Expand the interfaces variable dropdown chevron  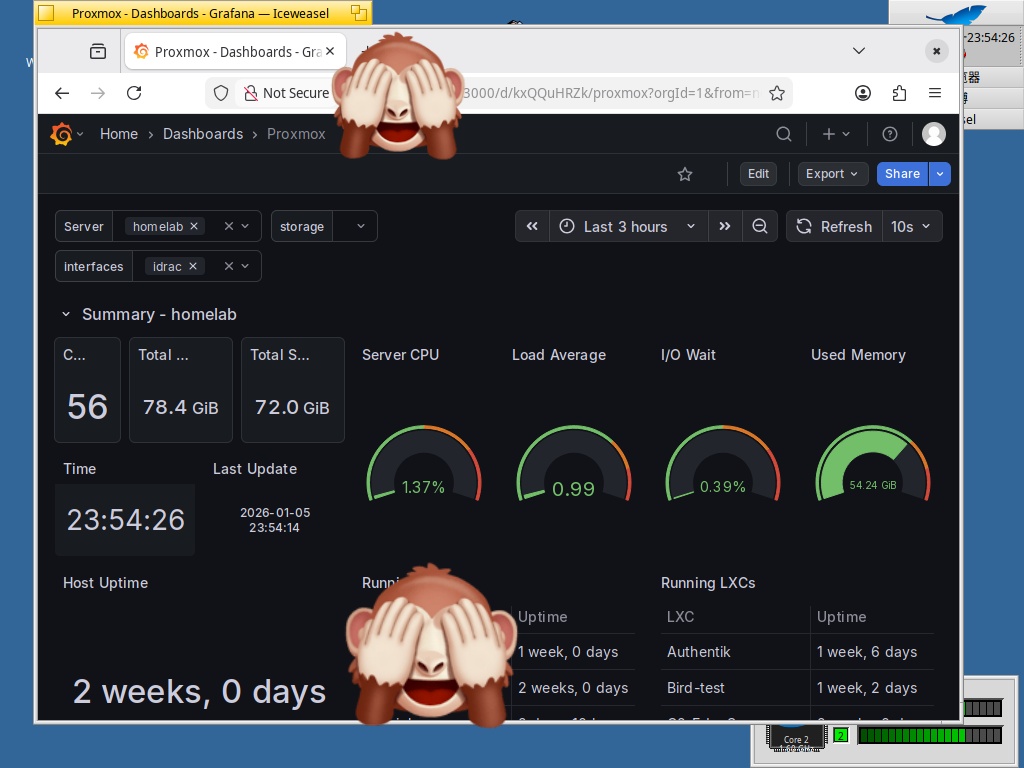(x=246, y=266)
